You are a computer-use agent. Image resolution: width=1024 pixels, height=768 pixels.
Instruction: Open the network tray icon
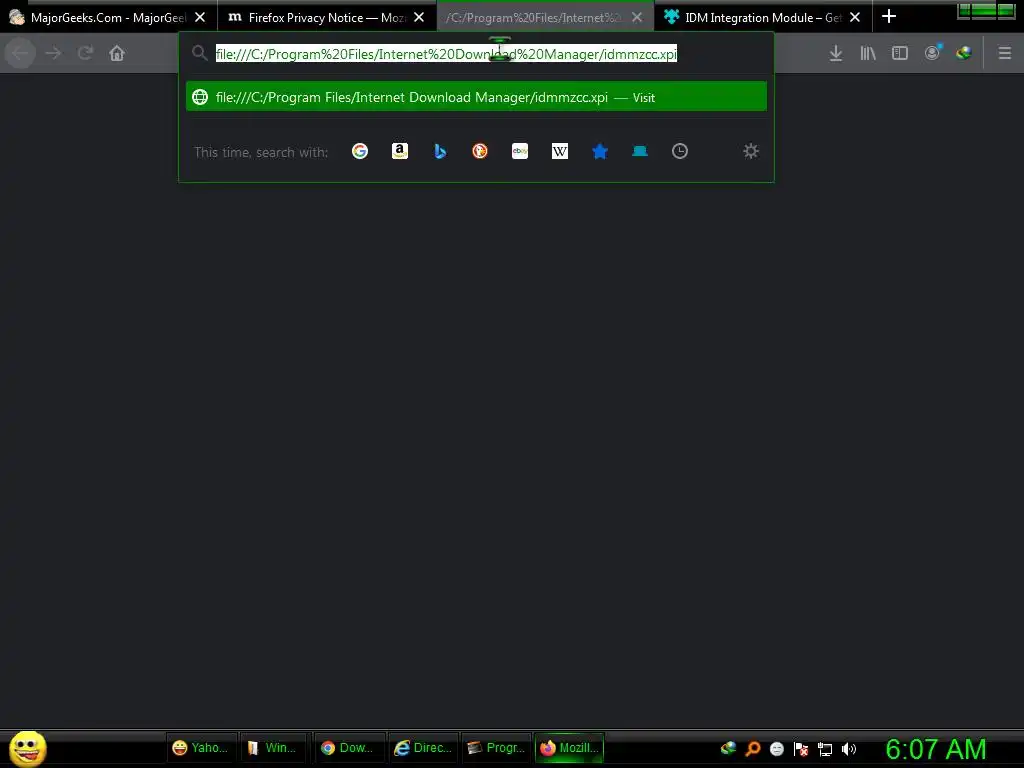[825, 750]
